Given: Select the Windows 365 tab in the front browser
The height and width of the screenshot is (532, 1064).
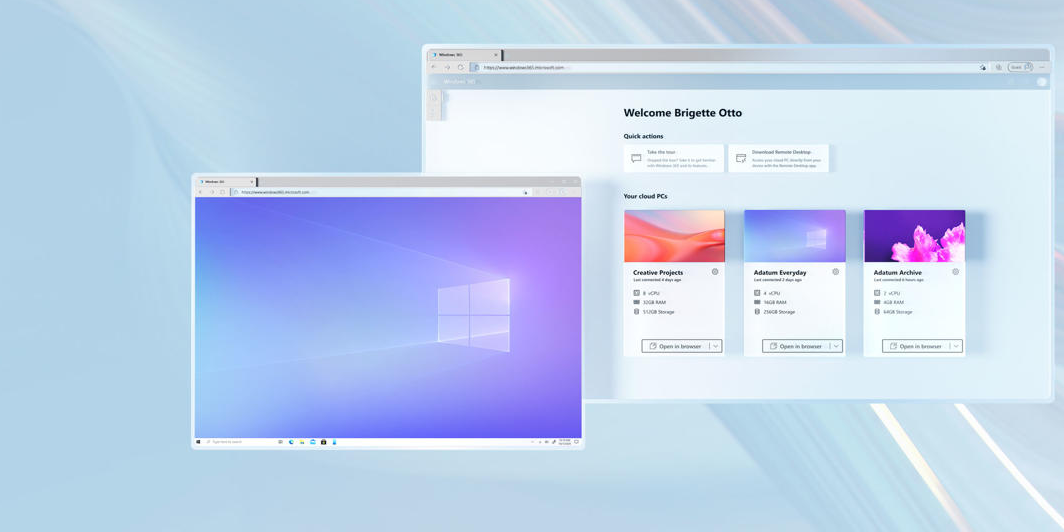Looking at the screenshot, I should [x=222, y=182].
